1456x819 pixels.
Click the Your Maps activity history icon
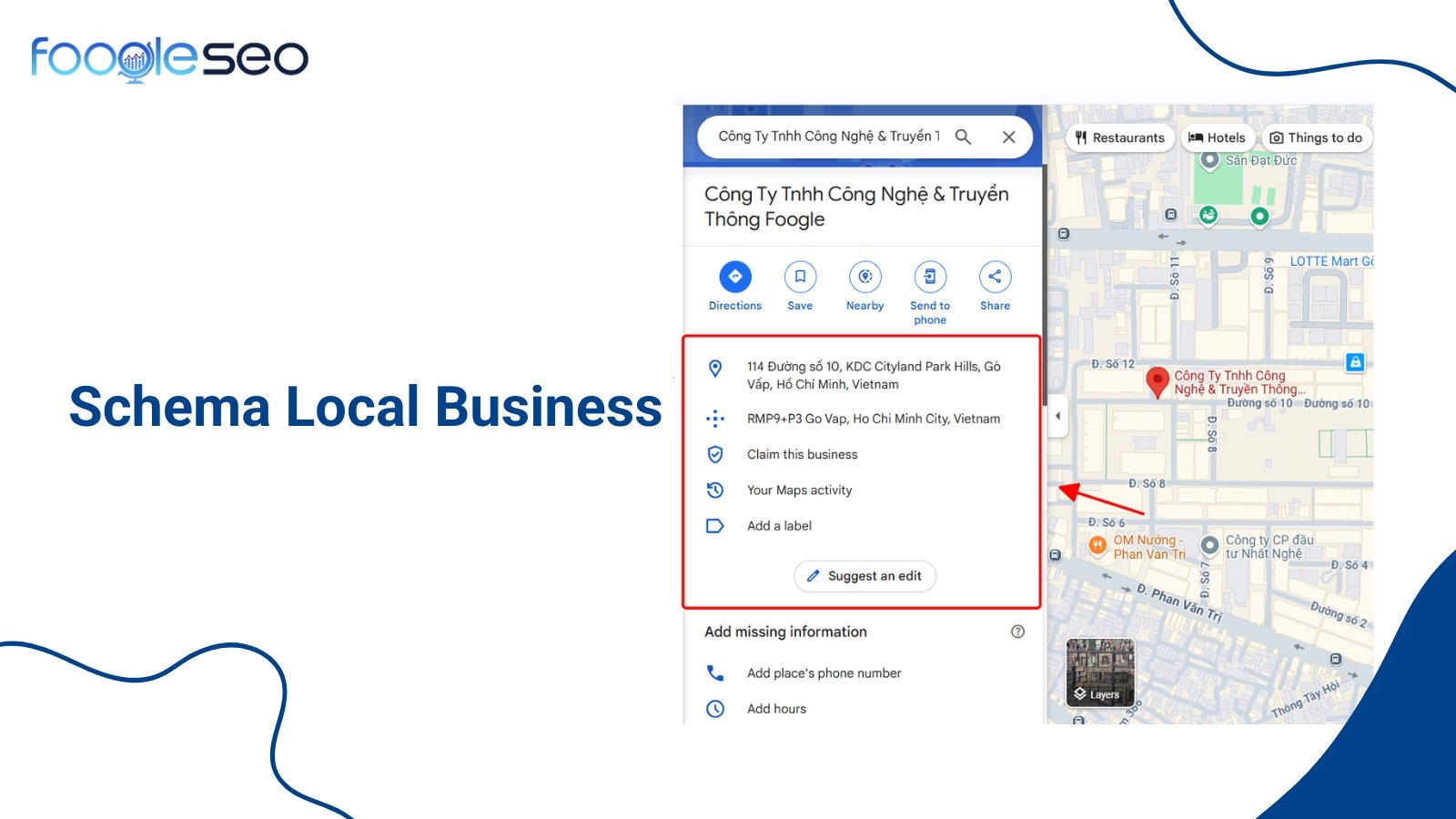715,490
